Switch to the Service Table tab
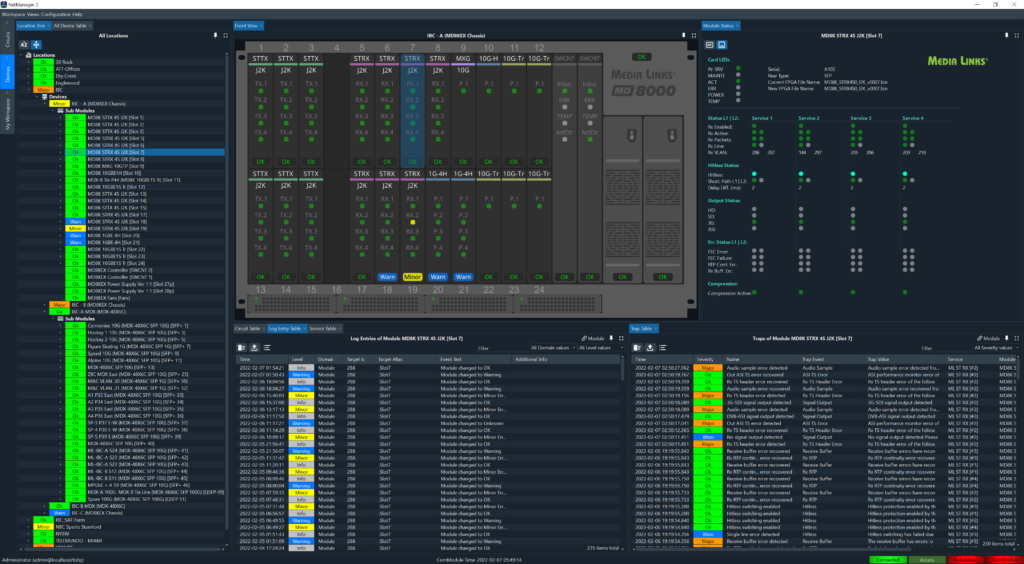The width and height of the screenshot is (1024, 564). (322, 328)
